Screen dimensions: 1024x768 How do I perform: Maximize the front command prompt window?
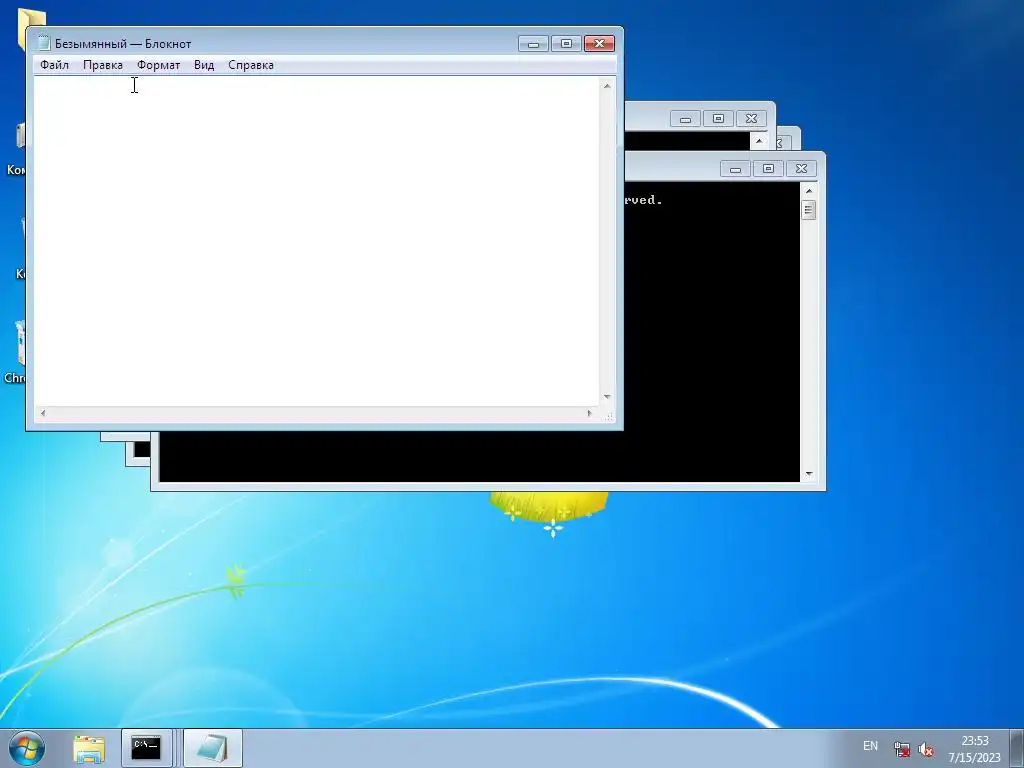click(768, 169)
